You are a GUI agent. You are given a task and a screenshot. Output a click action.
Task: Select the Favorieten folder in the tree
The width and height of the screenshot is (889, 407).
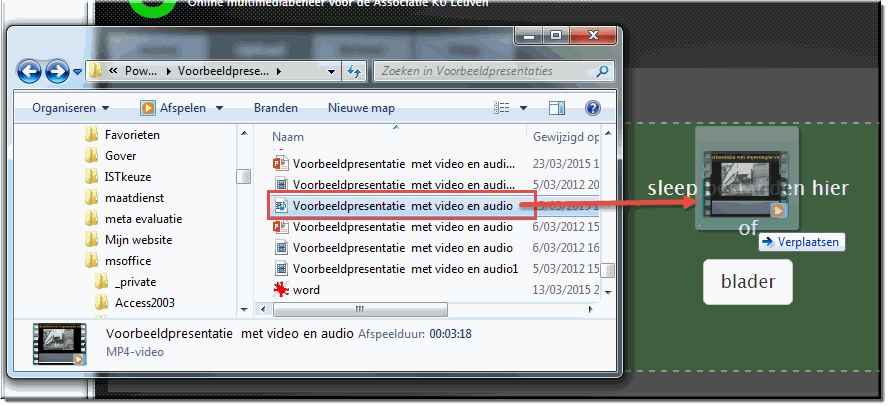pyautogui.click(x=132, y=135)
